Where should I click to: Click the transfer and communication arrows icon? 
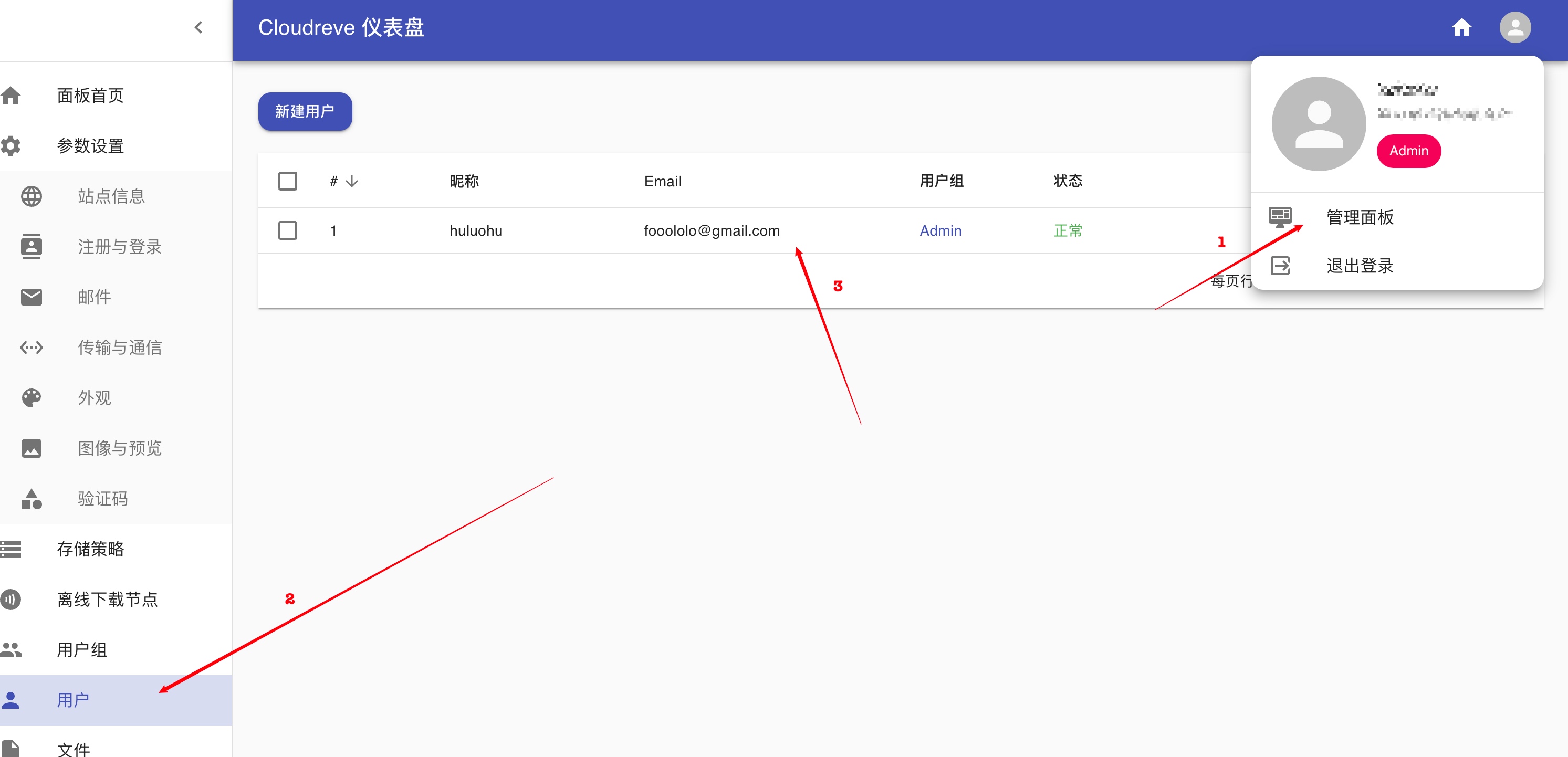[31, 348]
